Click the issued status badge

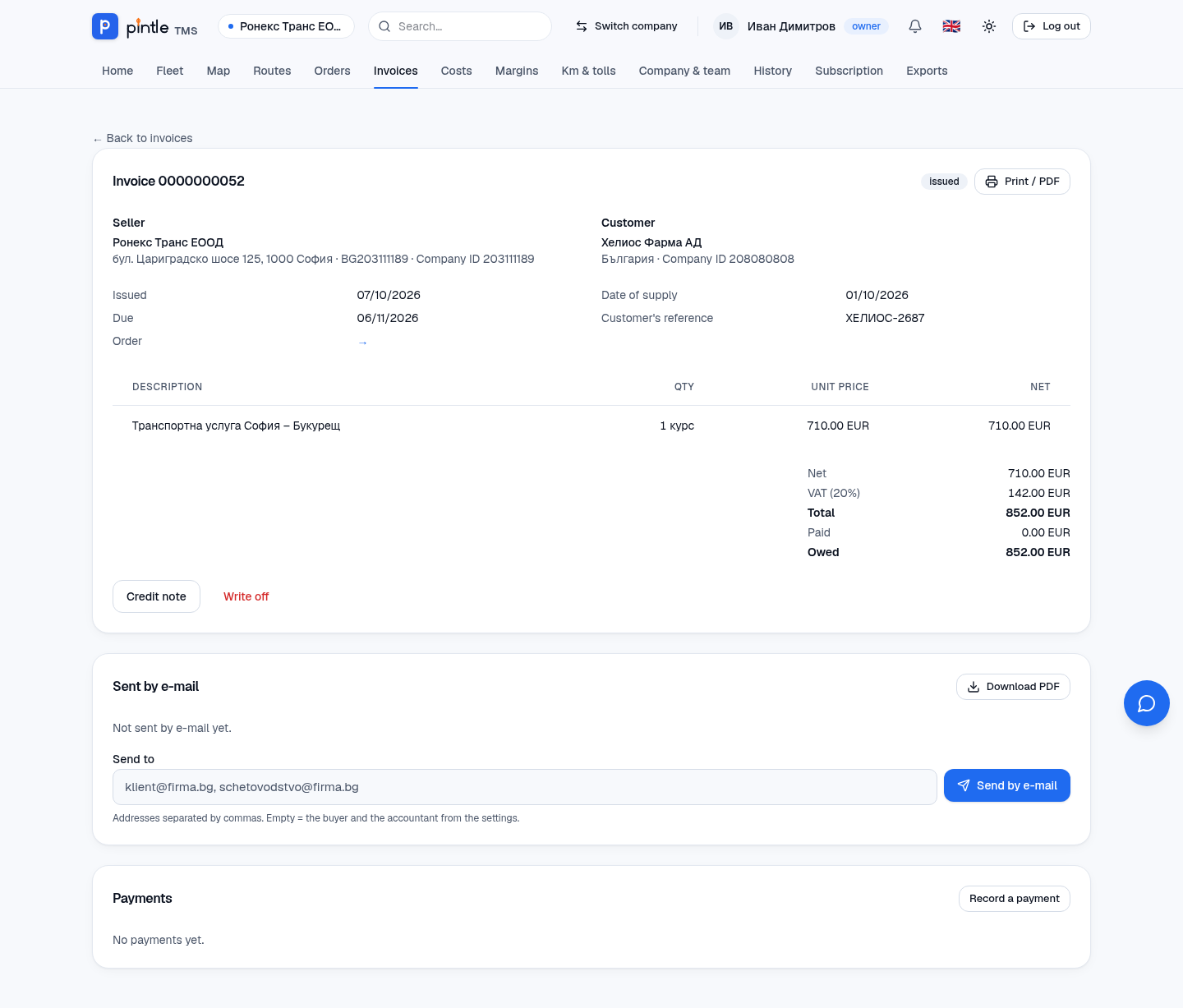pos(944,182)
